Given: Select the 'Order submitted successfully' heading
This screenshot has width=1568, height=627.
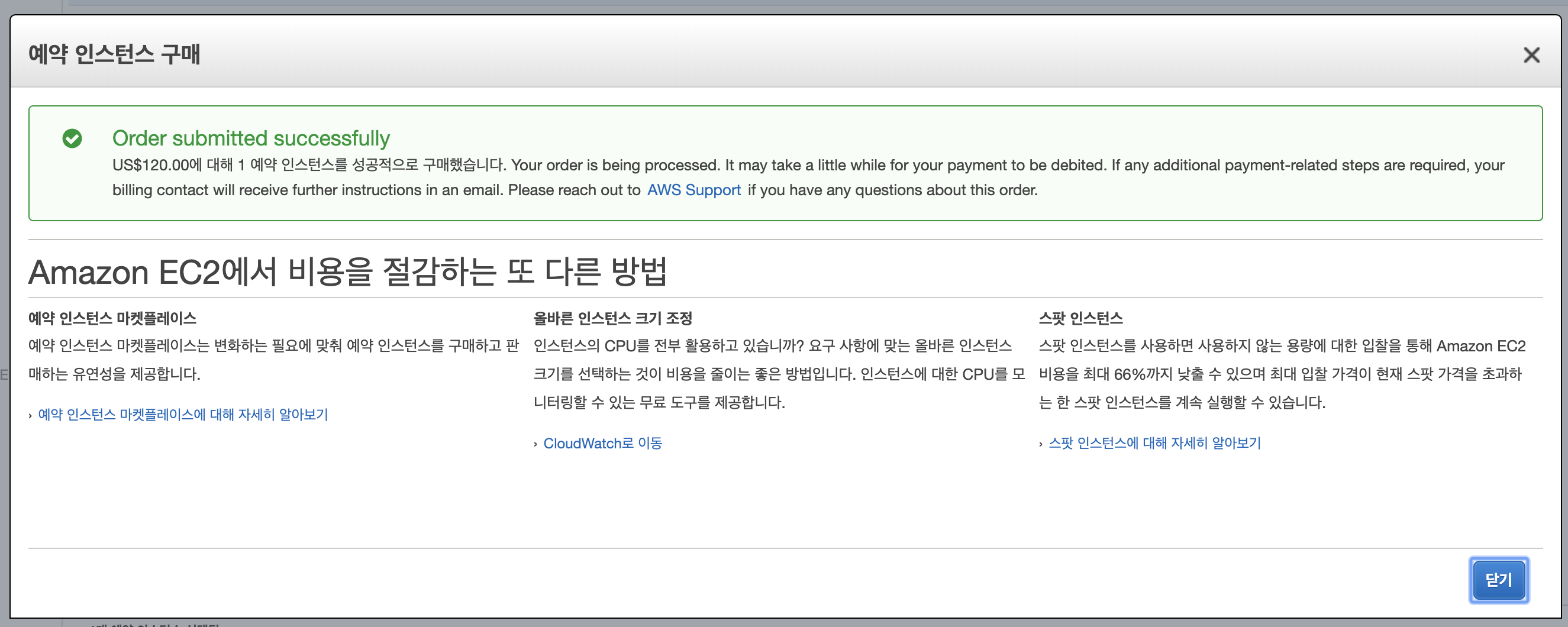Looking at the screenshot, I should click(x=251, y=138).
